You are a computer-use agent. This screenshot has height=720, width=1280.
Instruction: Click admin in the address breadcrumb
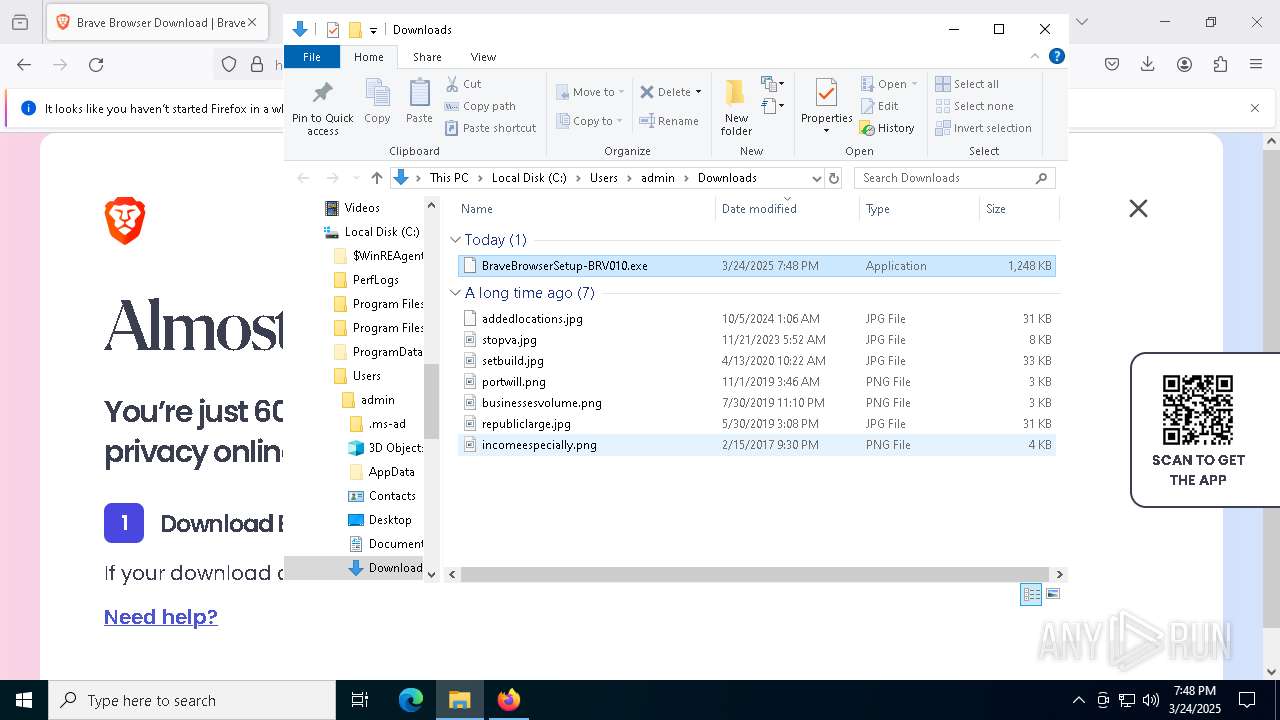click(658, 178)
